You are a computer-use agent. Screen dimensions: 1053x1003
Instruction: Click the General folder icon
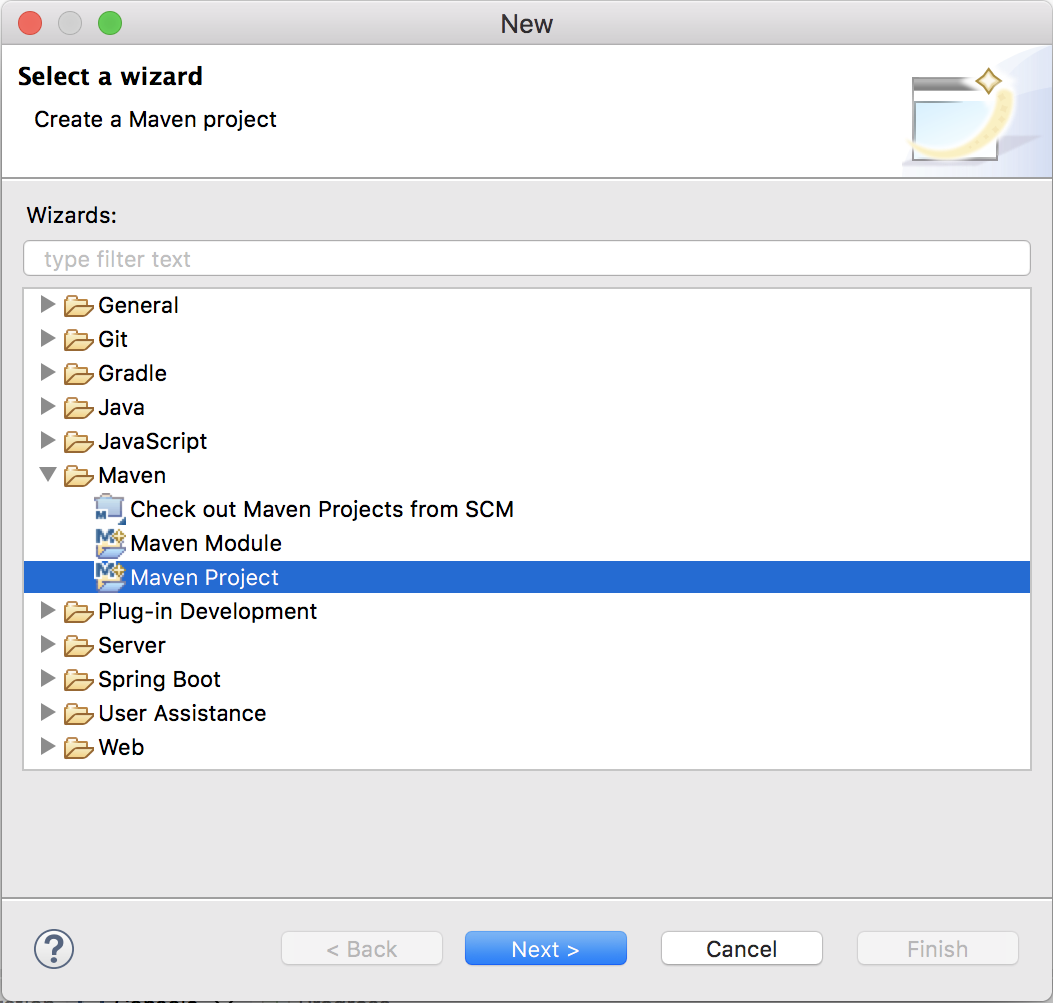79,306
